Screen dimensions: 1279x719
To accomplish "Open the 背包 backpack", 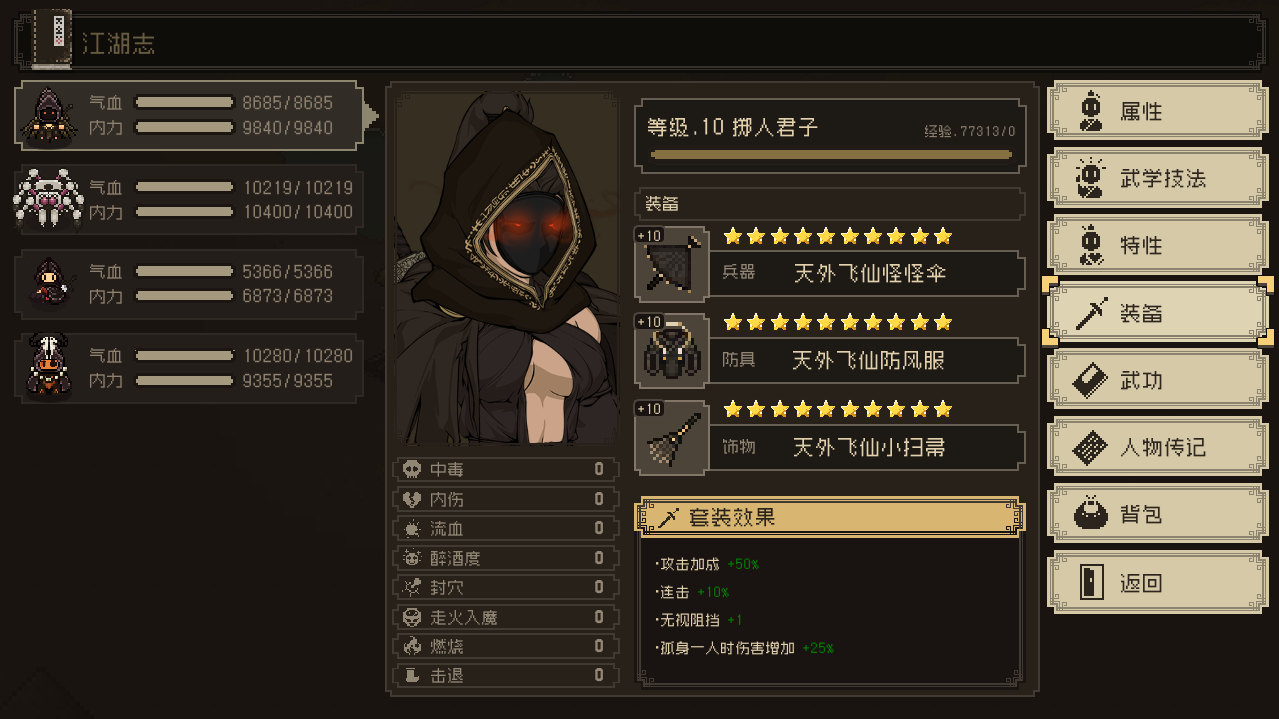I will tap(1157, 514).
